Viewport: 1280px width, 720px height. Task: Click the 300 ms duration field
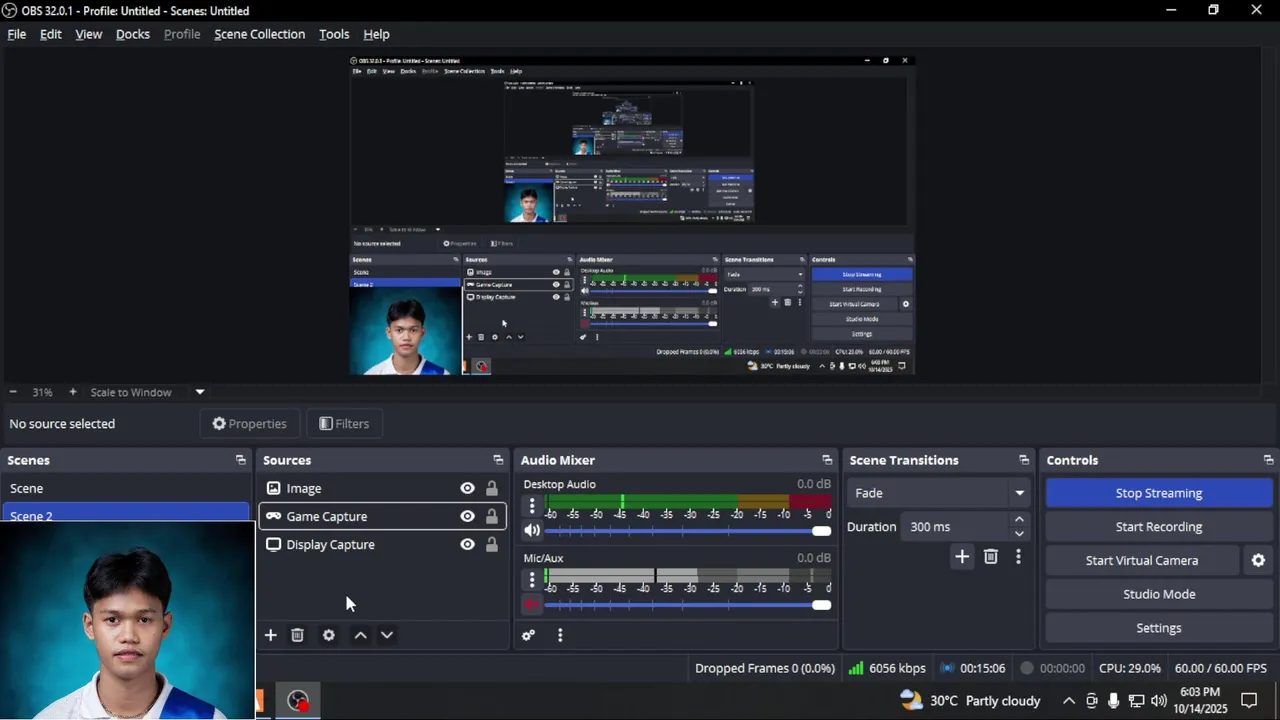pos(954,527)
